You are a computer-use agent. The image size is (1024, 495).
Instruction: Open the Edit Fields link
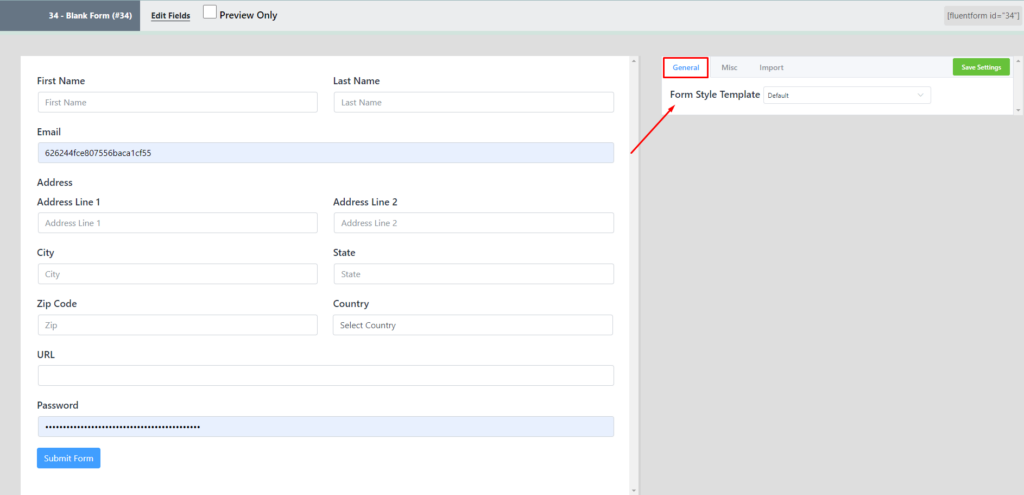click(x=170, y=16)
